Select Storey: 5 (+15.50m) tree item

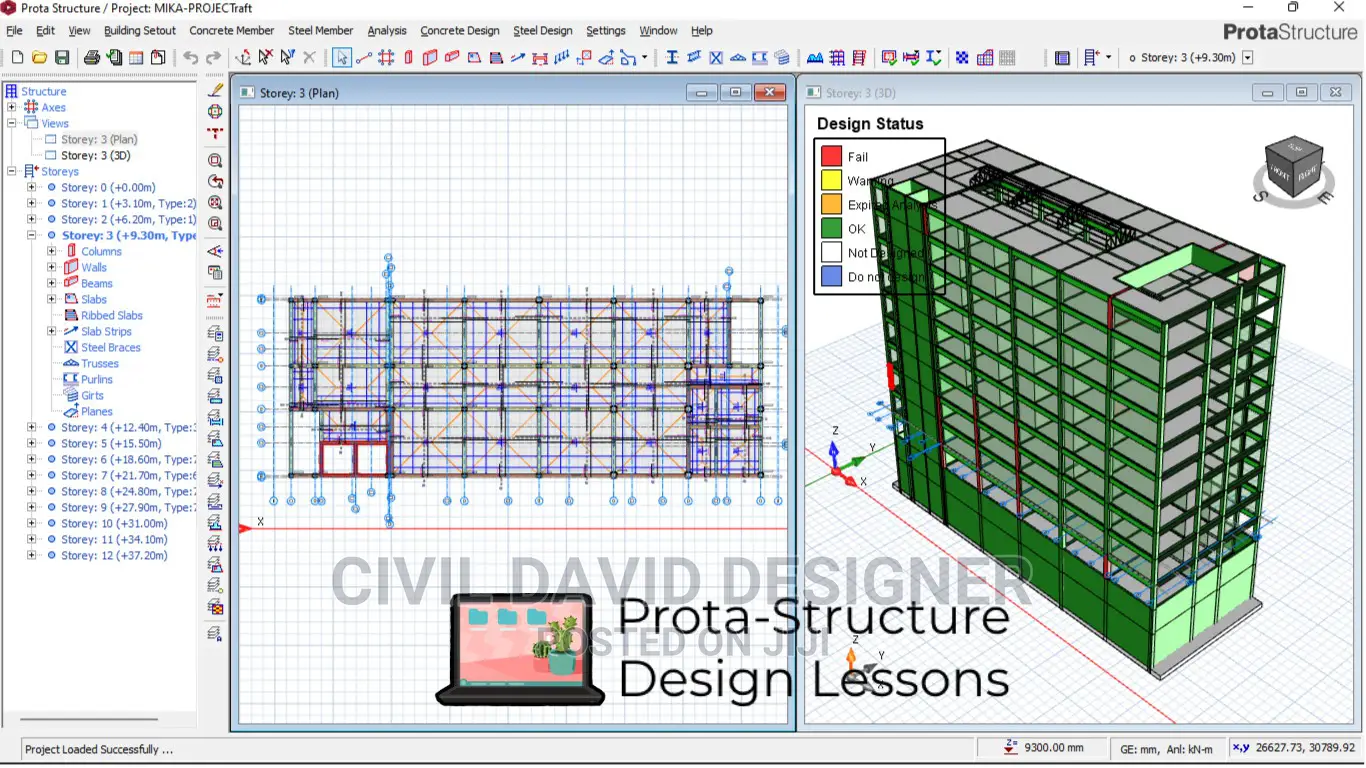(111, 443)
